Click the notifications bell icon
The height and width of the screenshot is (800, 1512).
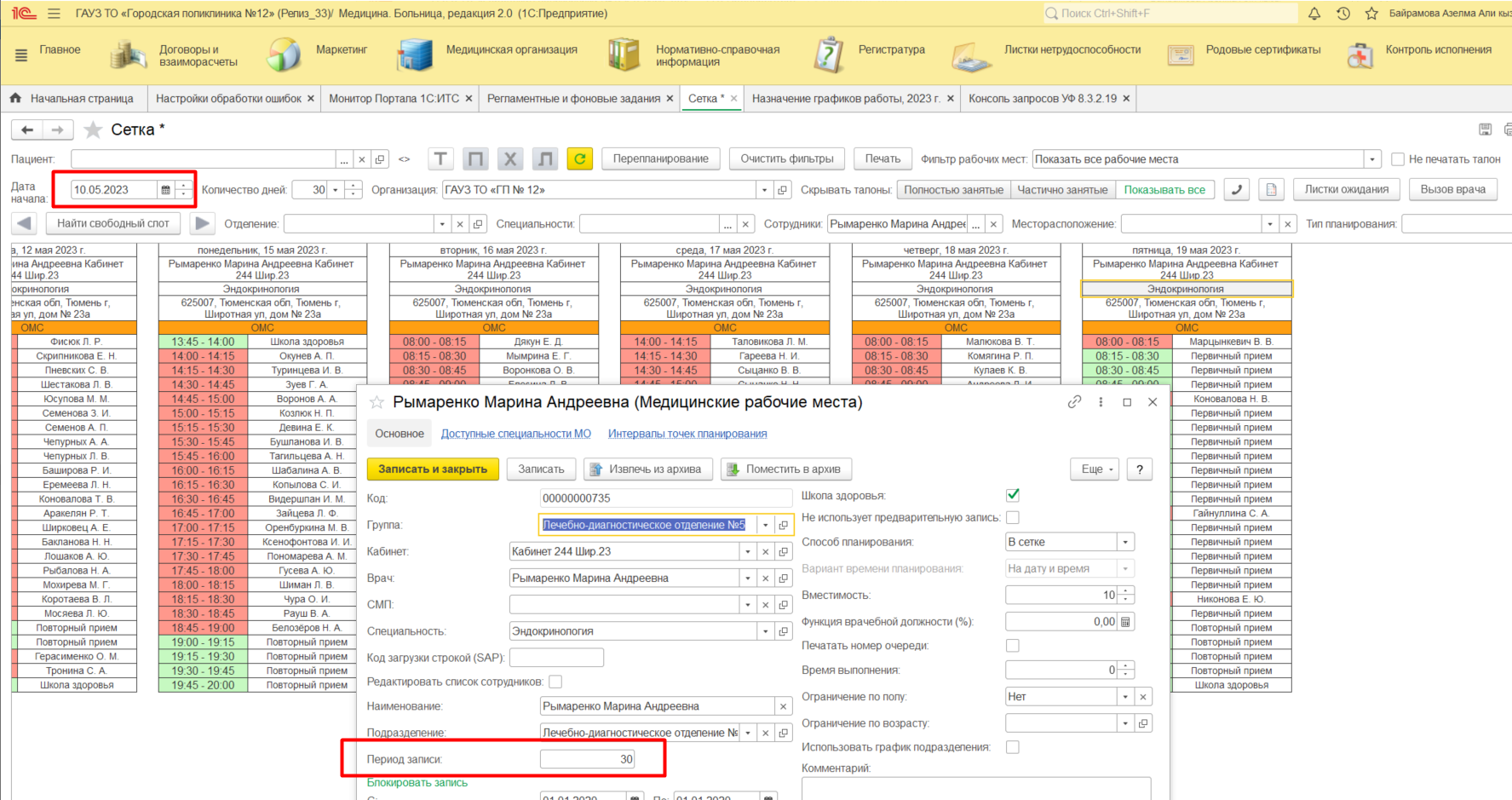tap(1314, 14)
